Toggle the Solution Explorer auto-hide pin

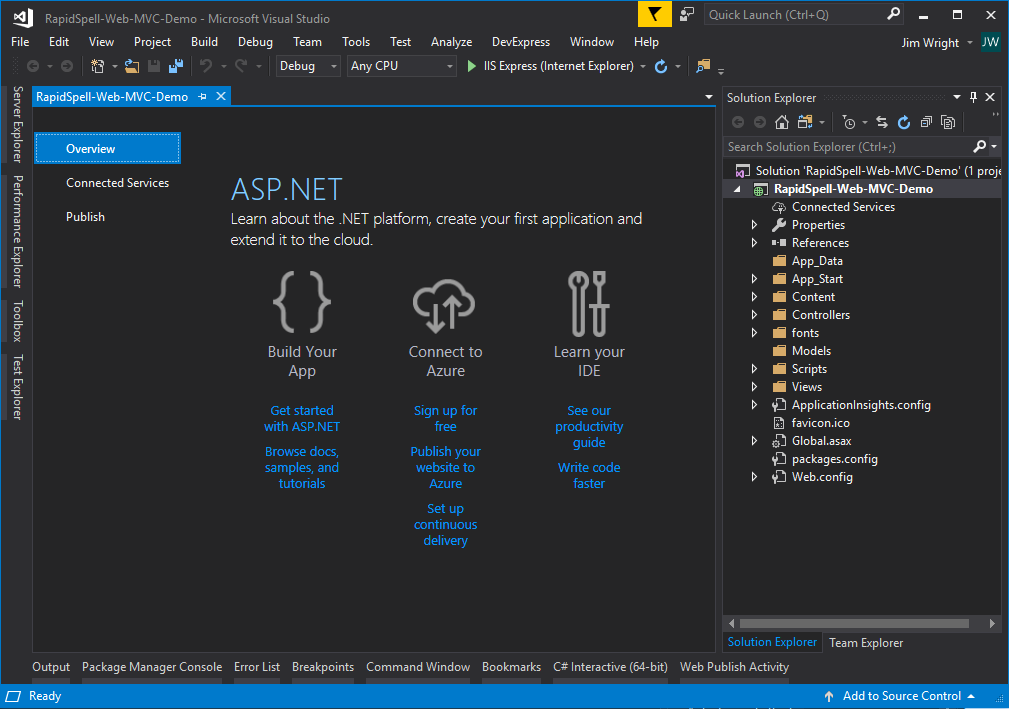tap(973, 97)
